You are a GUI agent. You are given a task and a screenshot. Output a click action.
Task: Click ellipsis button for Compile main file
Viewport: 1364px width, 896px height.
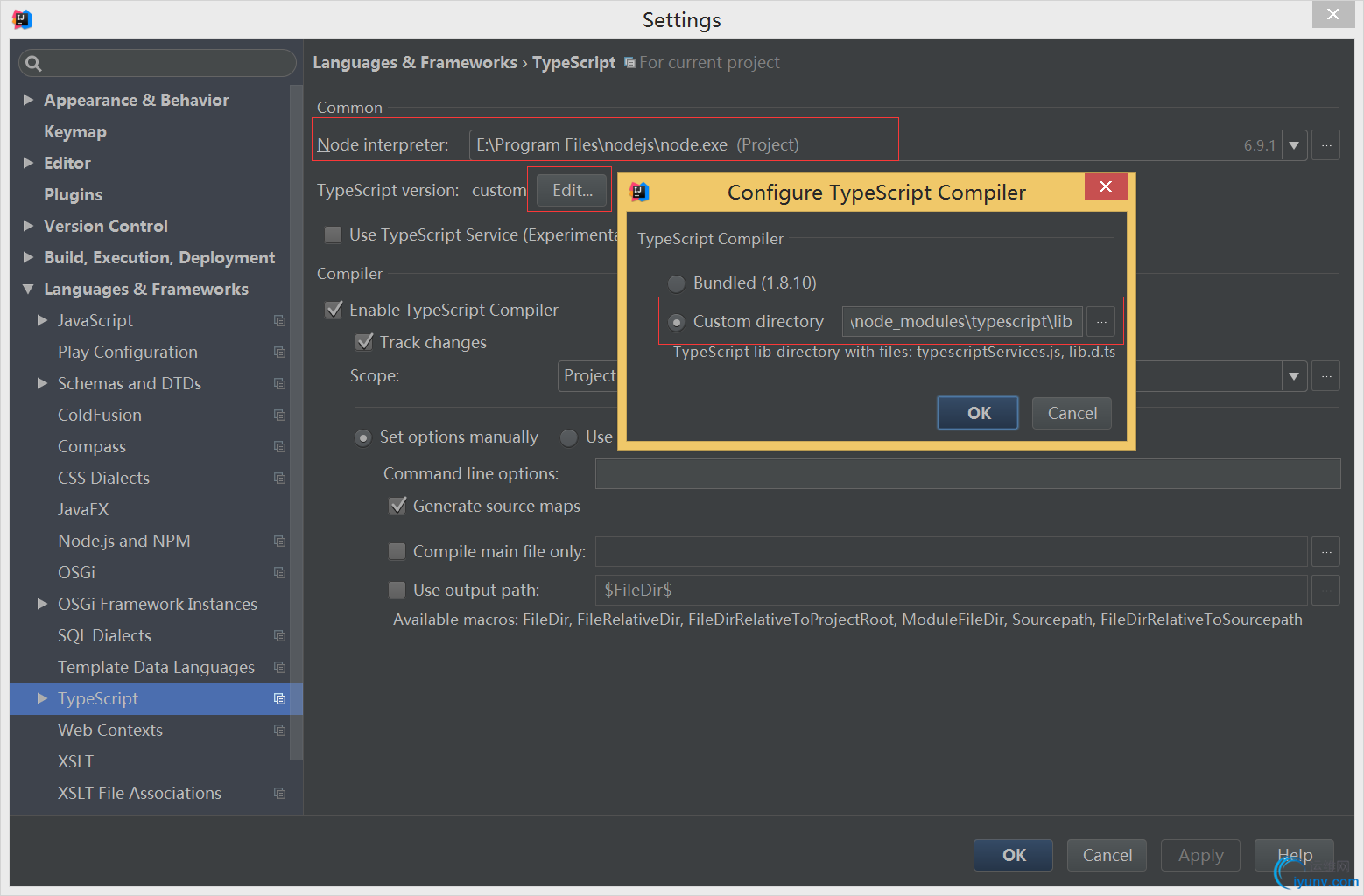click(x=1326, y=552)
